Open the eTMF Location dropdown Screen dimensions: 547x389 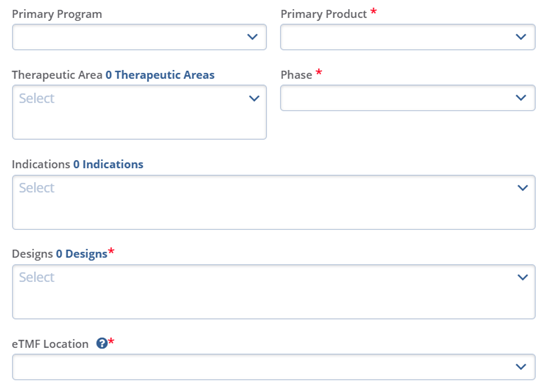[x=274, y=367]
